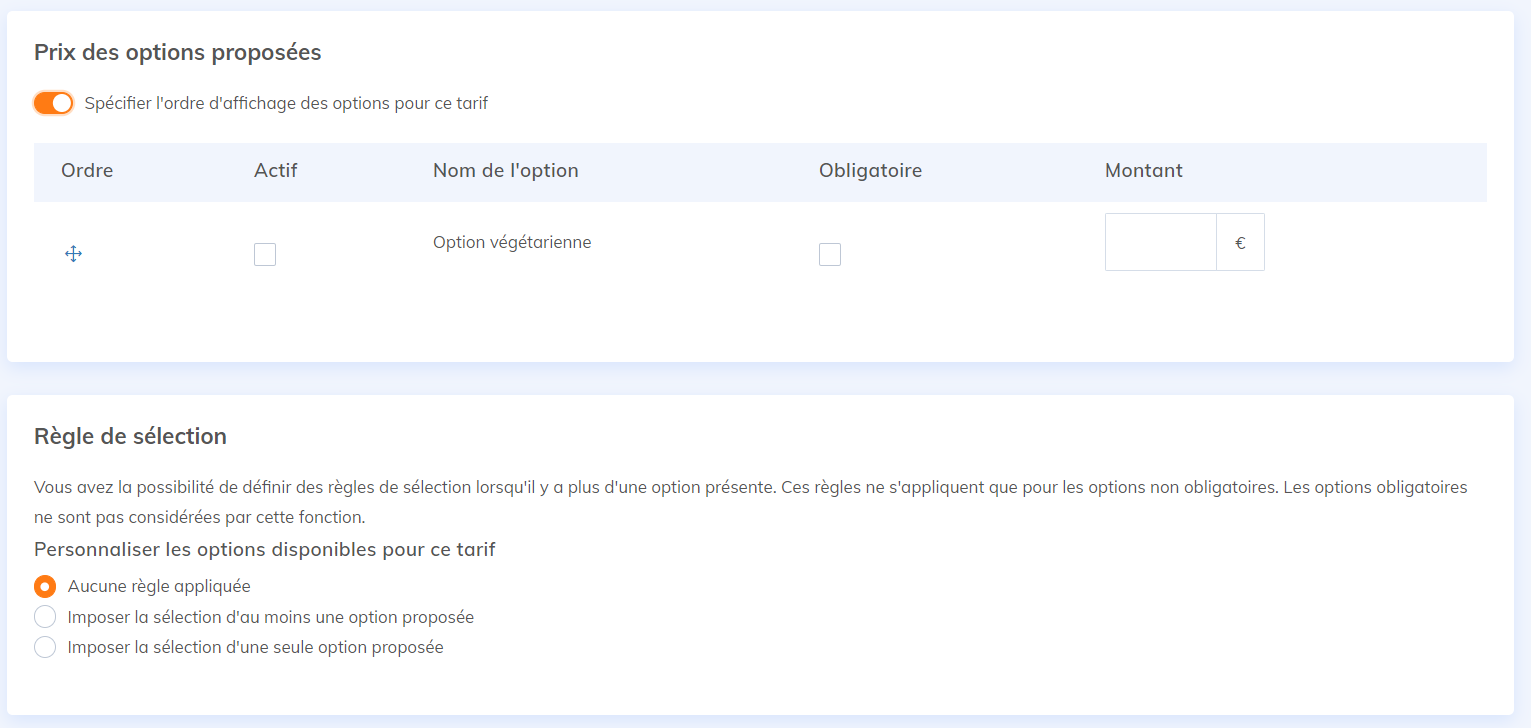Image resolution: width=1531 pixels, height=728 pixels.
Task: Click the 'Prix des options proposées' heading
Action: 178,53
